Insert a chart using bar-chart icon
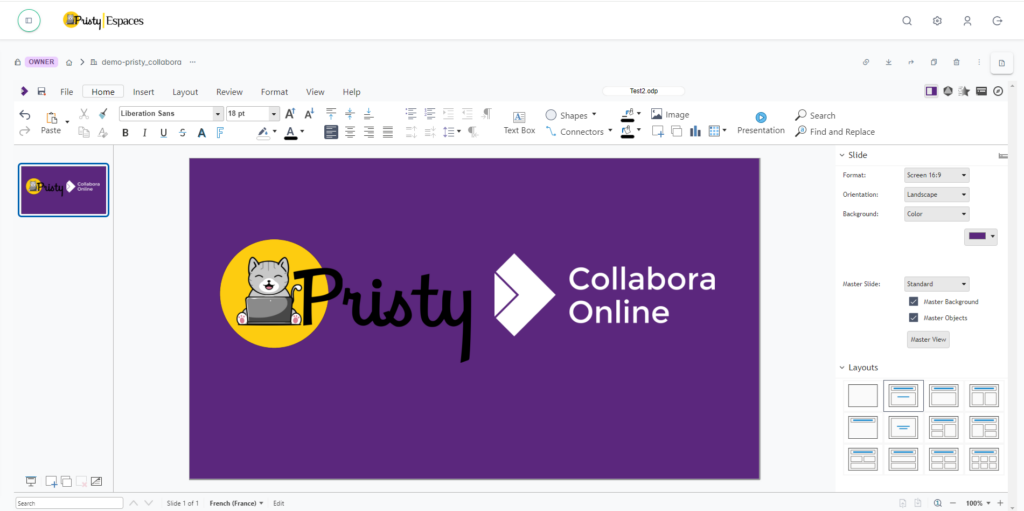 (695, 131)
